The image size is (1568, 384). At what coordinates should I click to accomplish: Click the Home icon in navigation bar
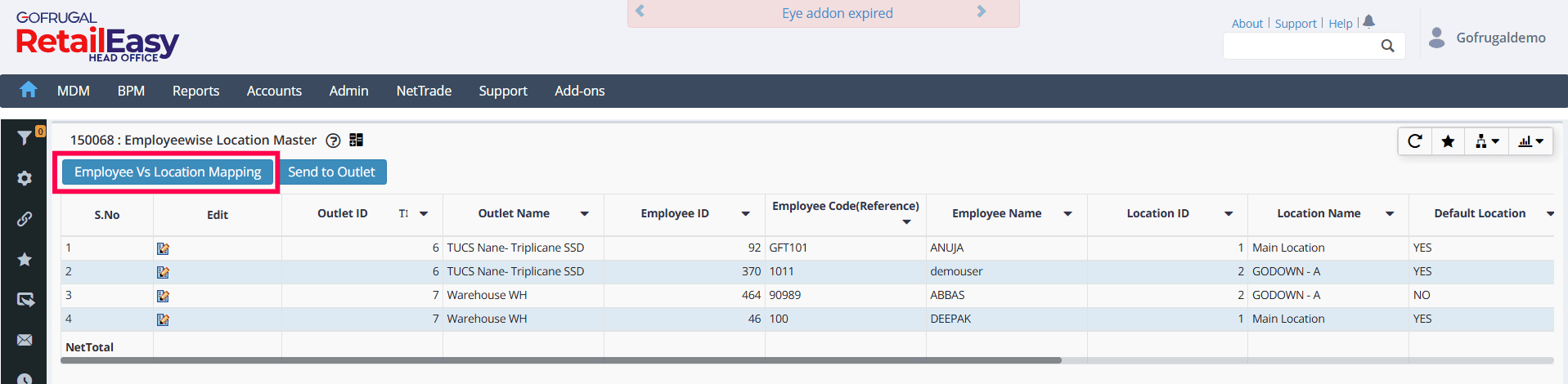click(29, 90)
